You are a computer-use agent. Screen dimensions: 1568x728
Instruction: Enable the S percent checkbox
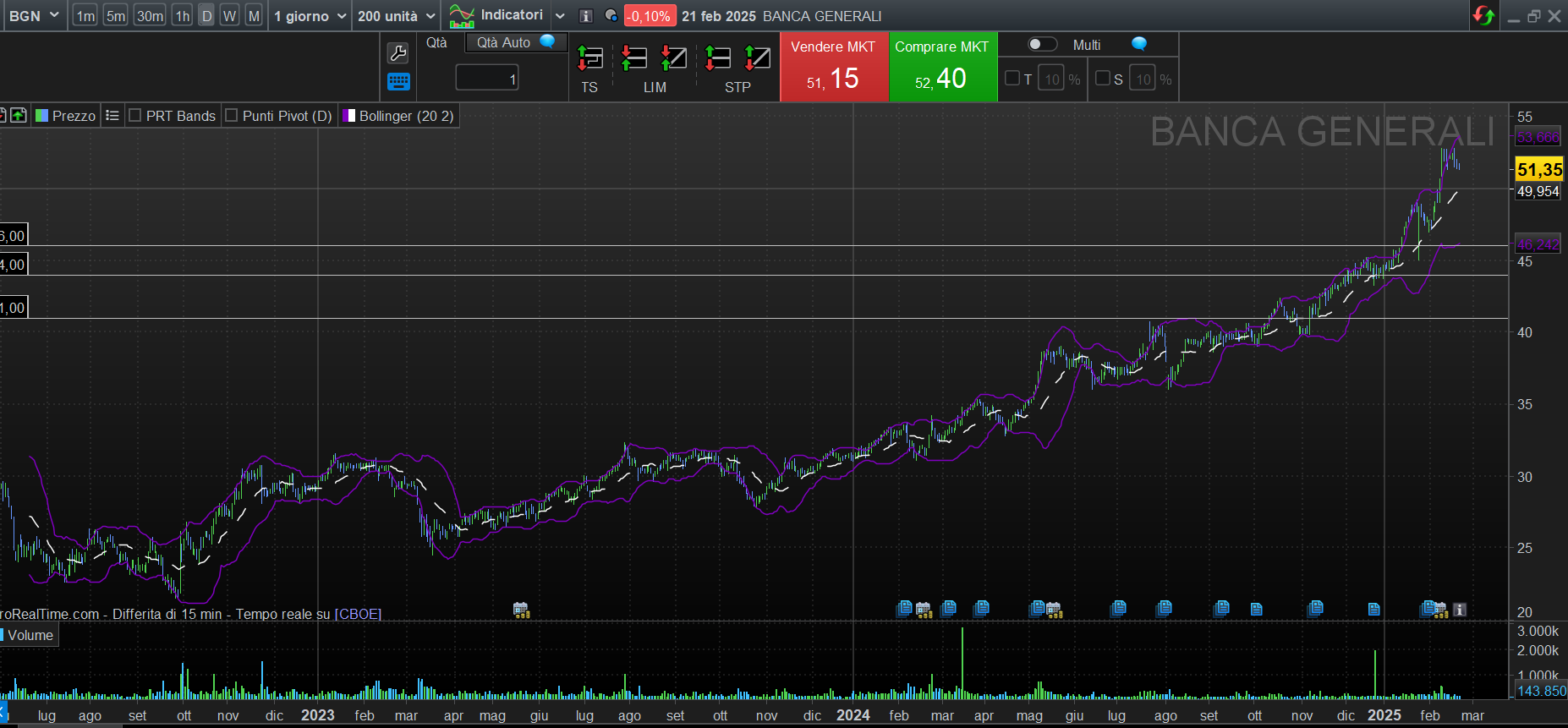[x=1103, y=78]
